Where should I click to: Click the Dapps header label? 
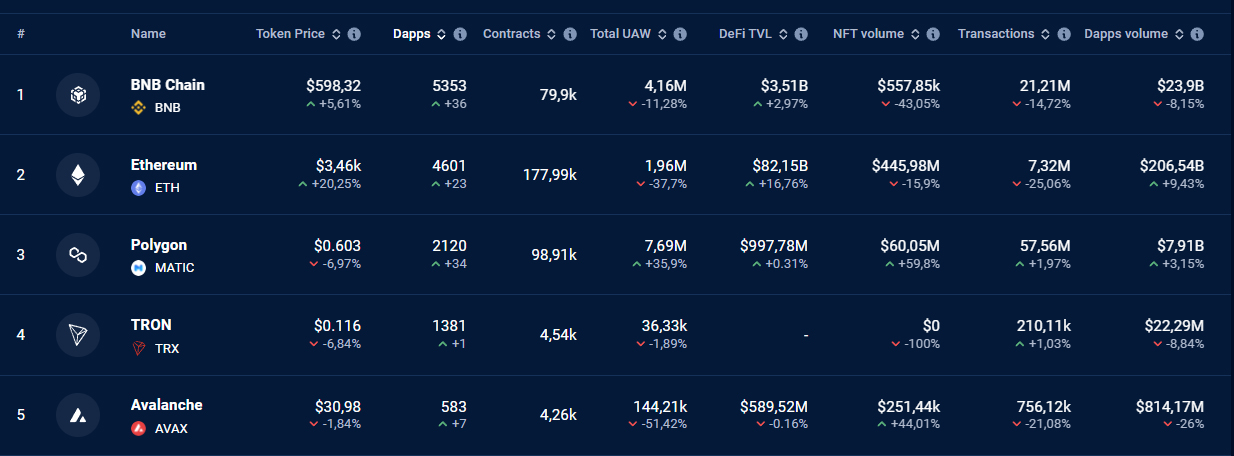tap(412, 34)
